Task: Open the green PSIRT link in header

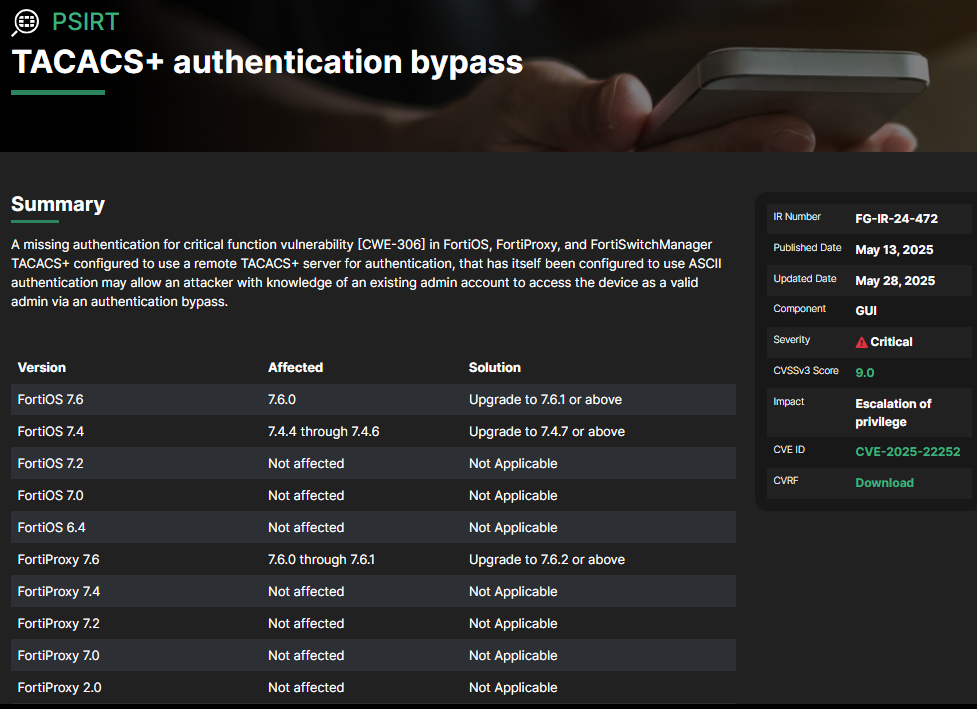Action: click(x=85, y=22)
